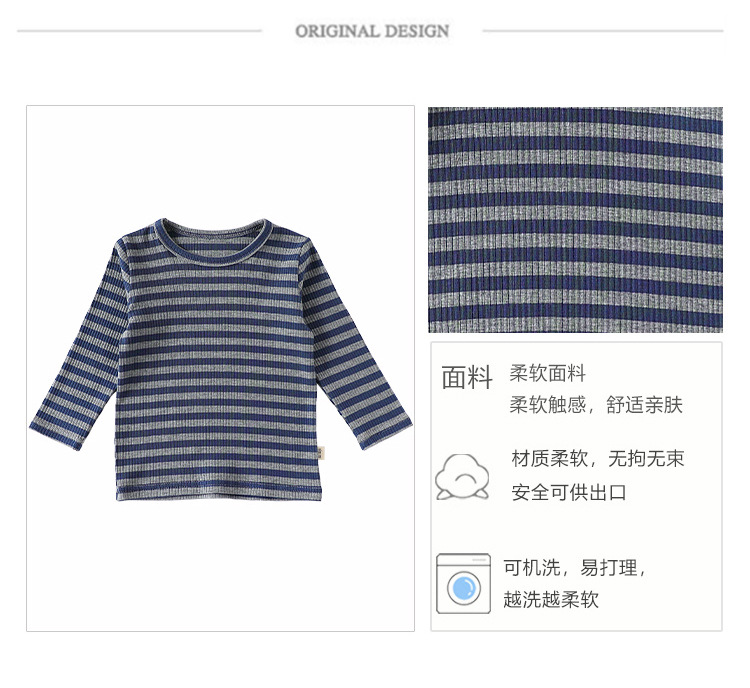Click the washing machine icon

point(463,583)
